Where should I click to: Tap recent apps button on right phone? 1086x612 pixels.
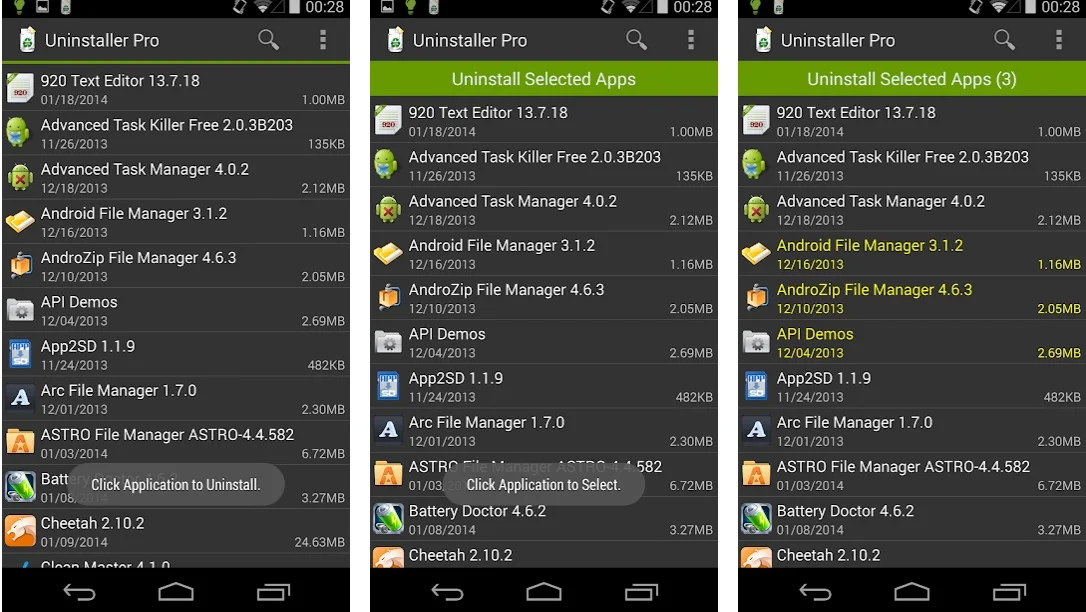click(1009, 592)
